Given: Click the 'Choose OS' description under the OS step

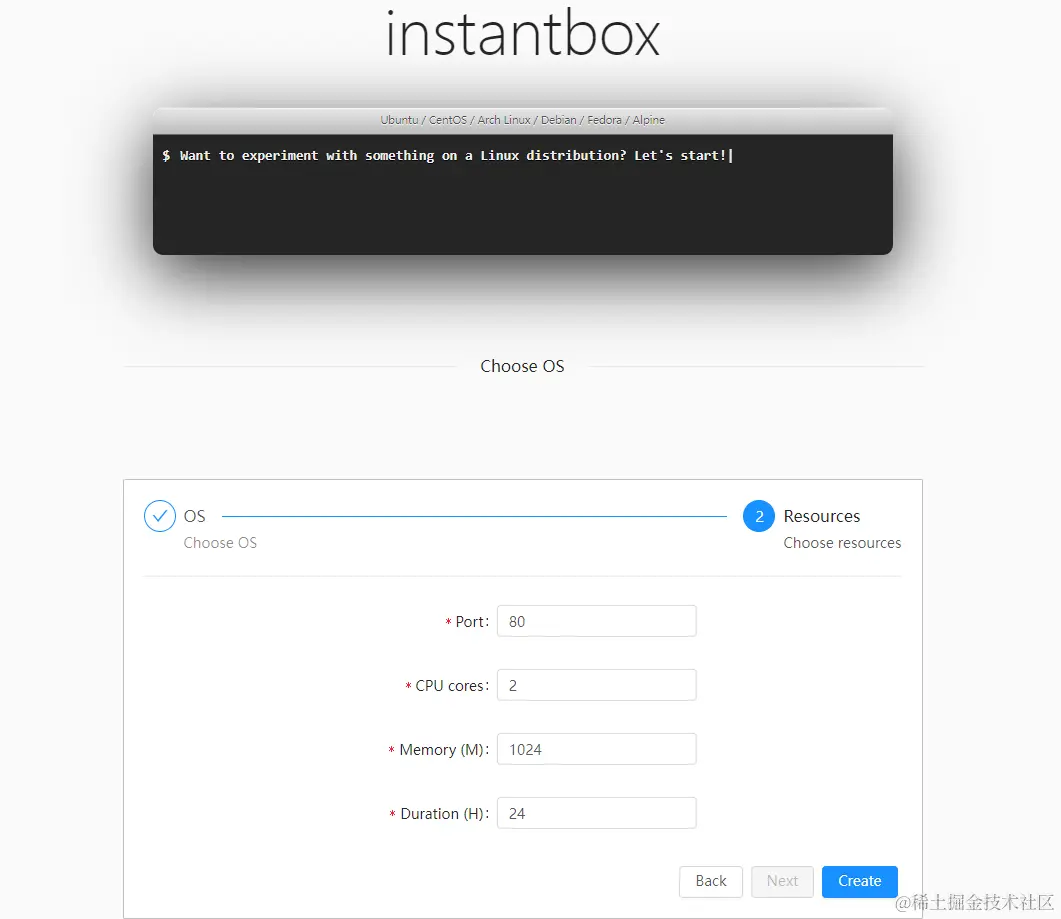Looking at the screenshot, I should pyautogui.click(x=220, y=543).
